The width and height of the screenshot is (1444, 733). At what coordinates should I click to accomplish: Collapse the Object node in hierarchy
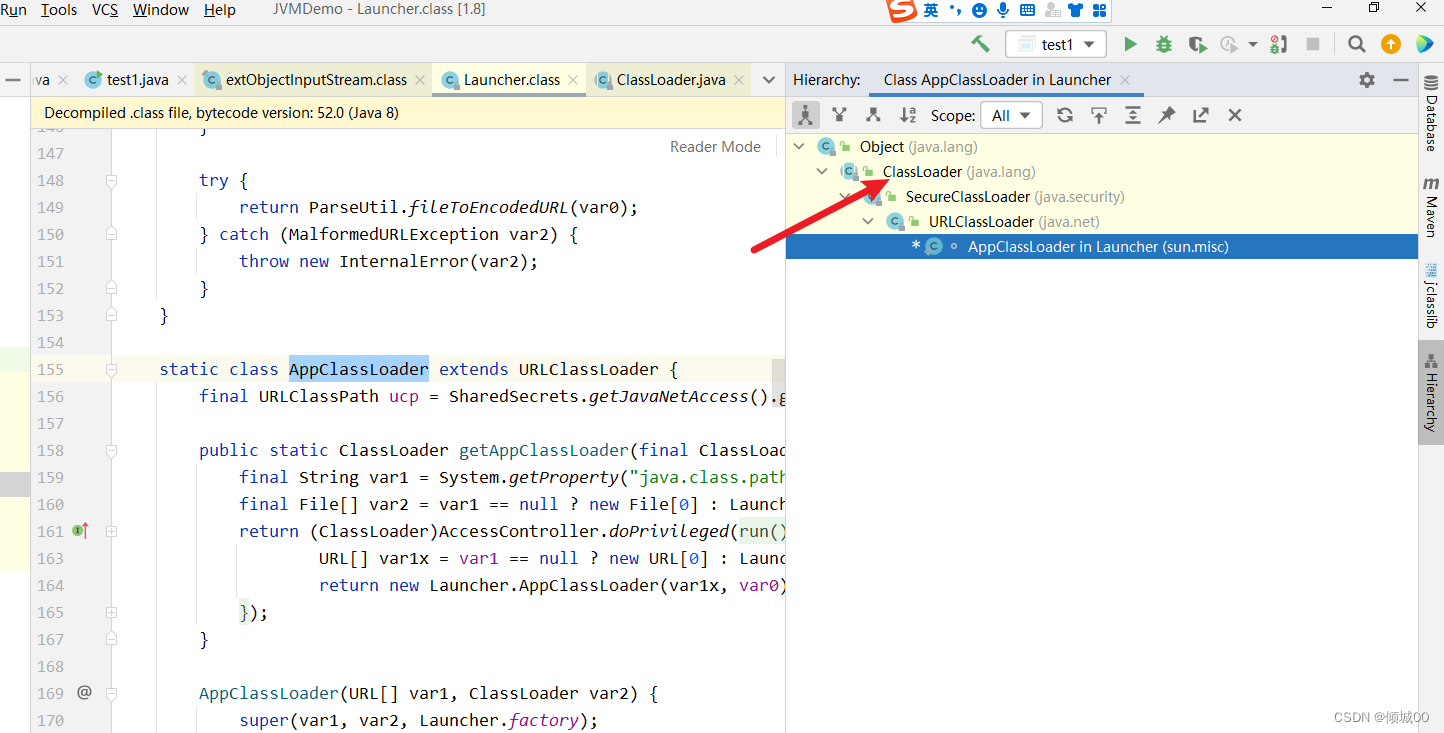799,146
